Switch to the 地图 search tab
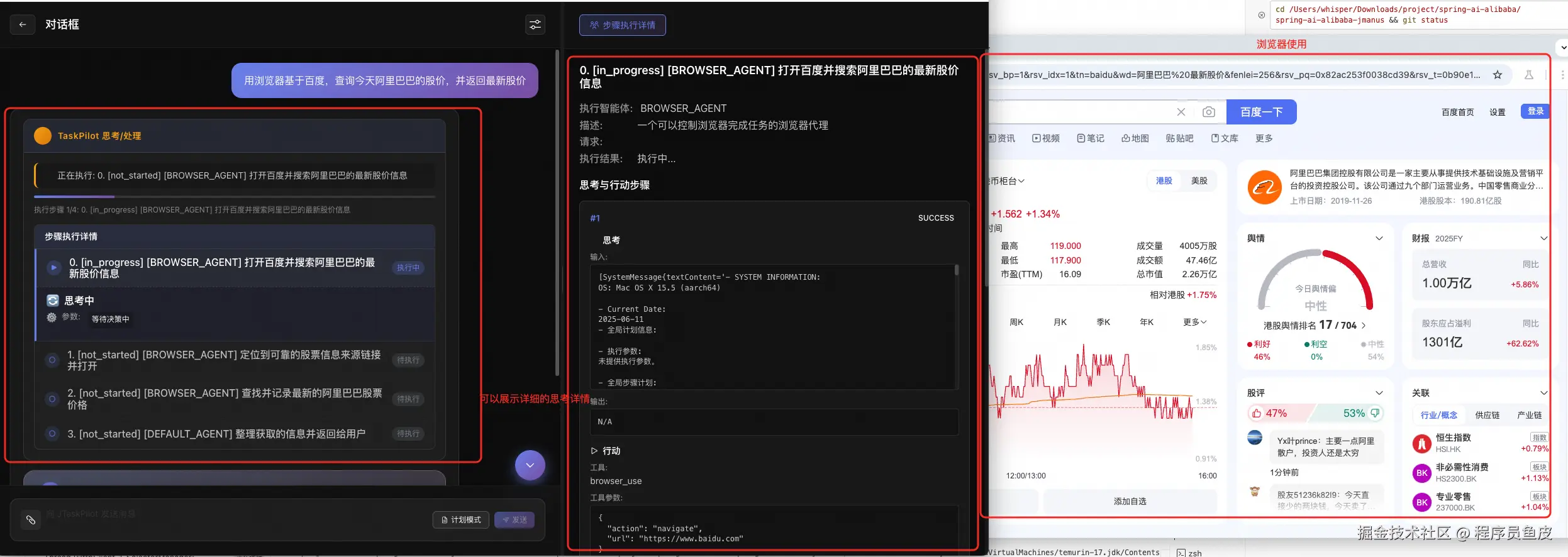1568x557 pixels. click(1135, 138)
